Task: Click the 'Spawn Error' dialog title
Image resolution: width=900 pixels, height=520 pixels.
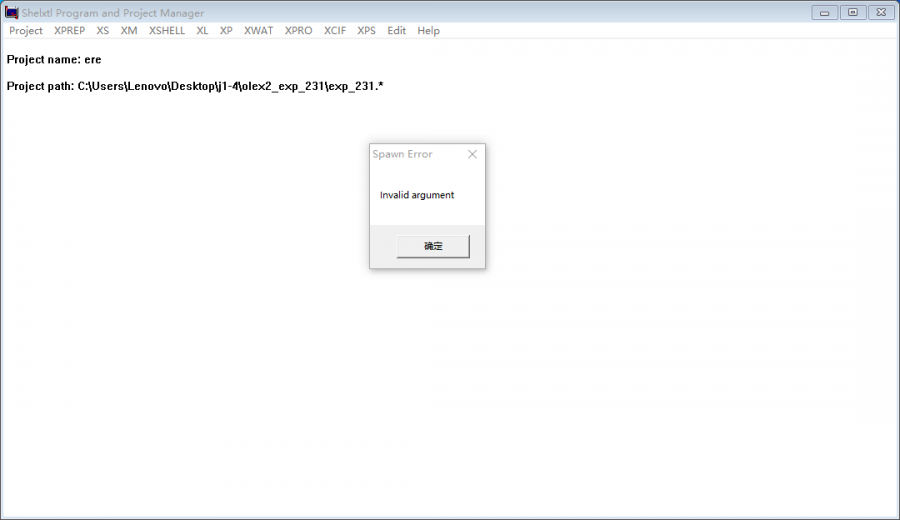Action: click(x=402, y=154)
